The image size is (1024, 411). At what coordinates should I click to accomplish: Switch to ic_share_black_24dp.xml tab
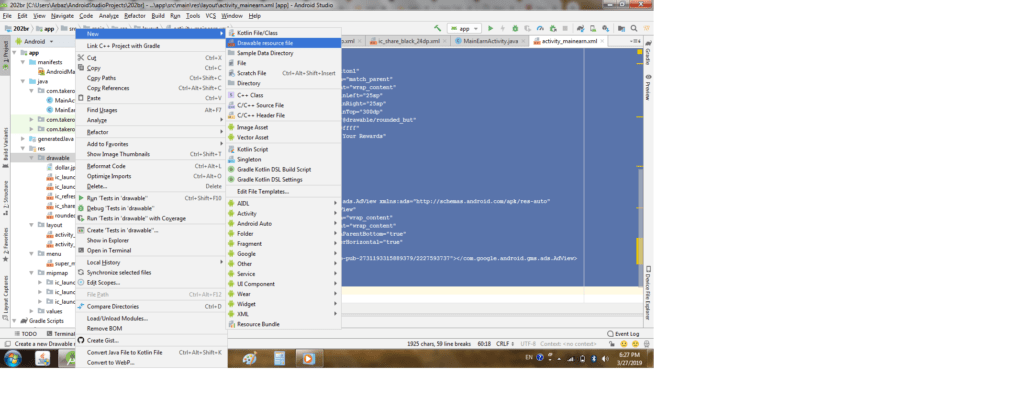pyautogui.click(x=408, y=41)
